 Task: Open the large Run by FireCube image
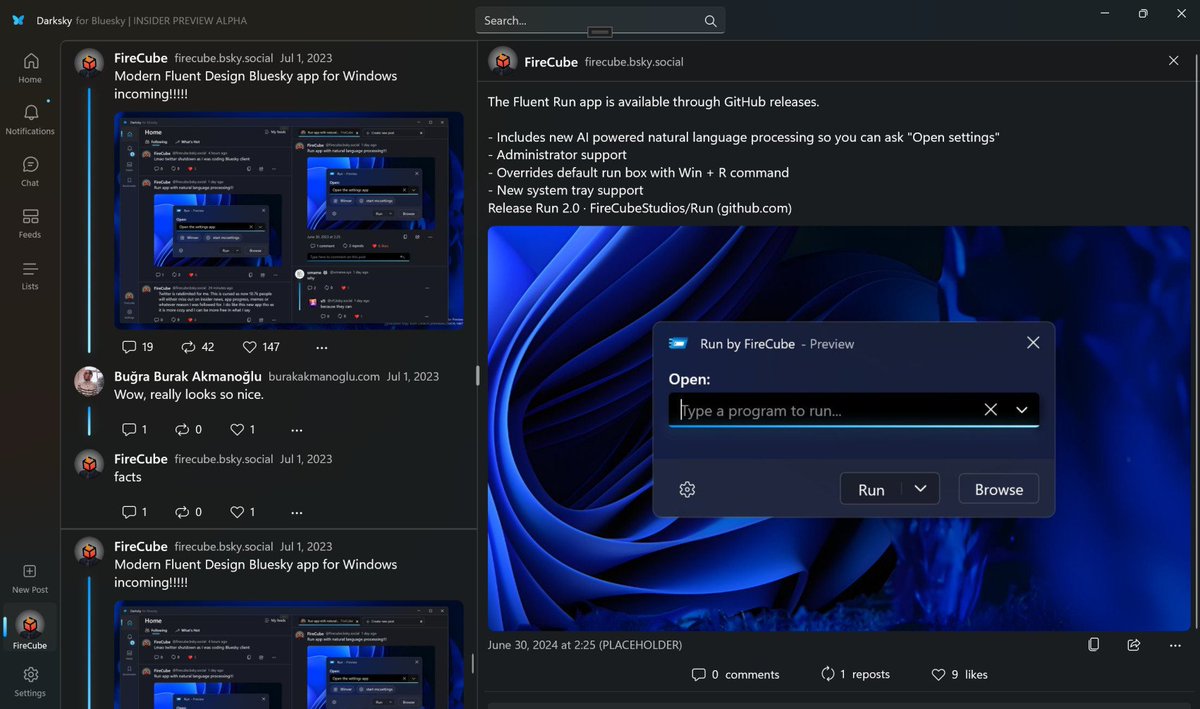click(x=839, y=428)
